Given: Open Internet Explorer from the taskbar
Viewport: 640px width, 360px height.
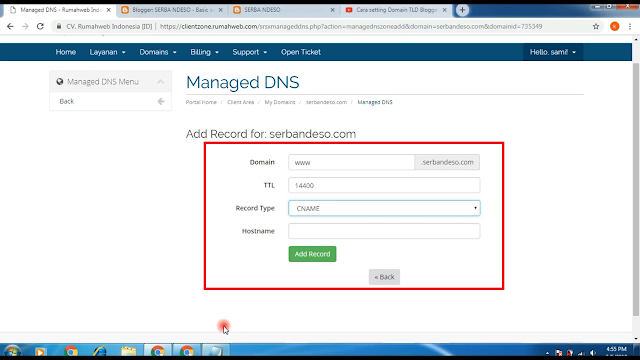Looking at the screenshot, I should [100, 351].
